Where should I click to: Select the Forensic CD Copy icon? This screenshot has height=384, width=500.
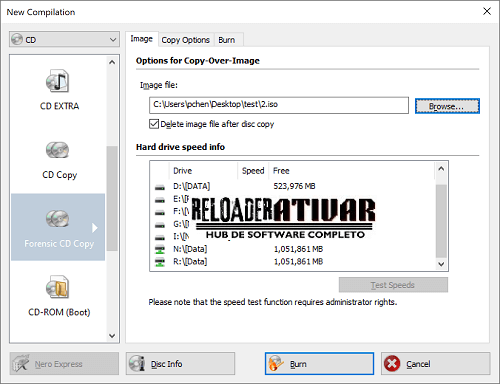[58, 219]
